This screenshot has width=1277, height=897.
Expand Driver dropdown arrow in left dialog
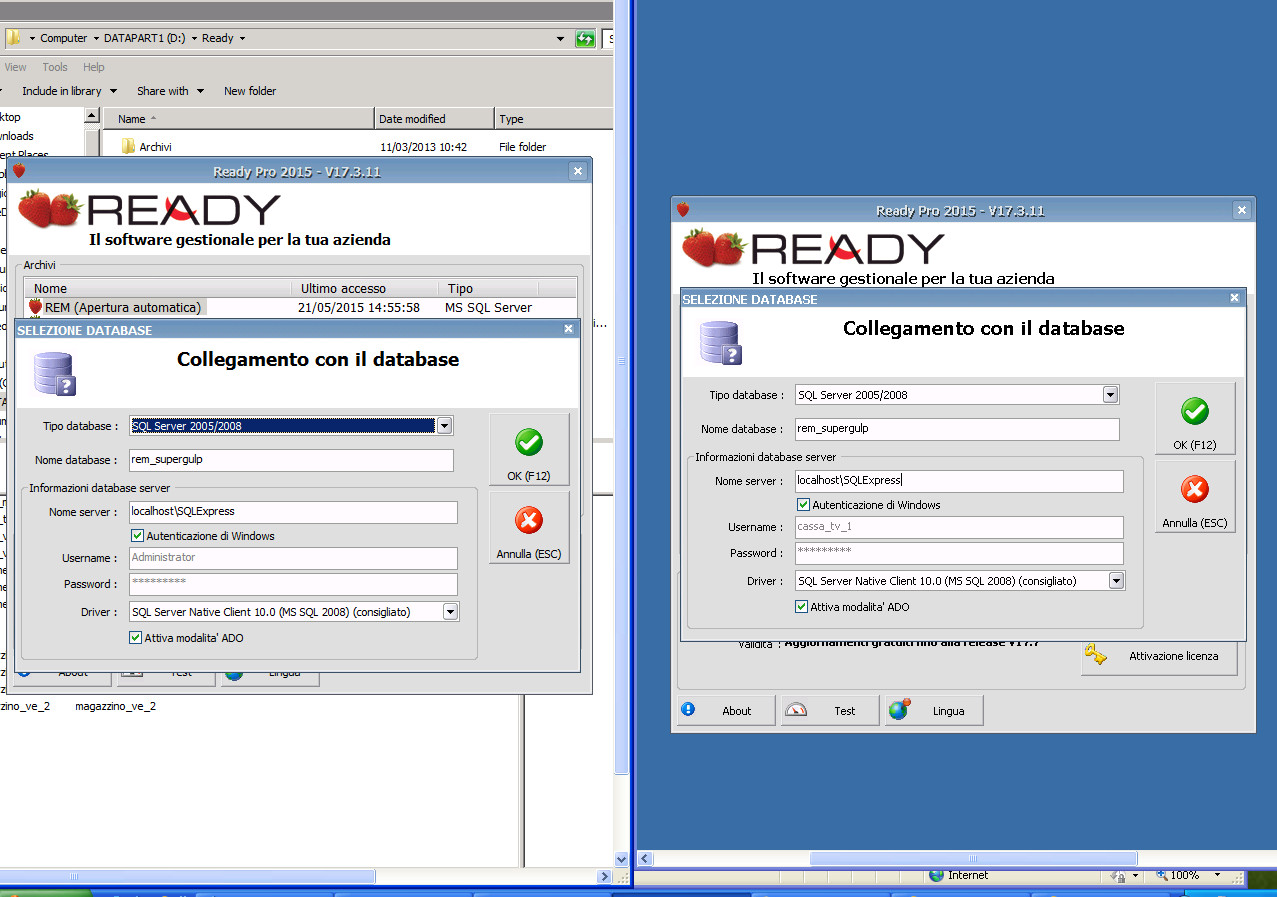point(450,612)
